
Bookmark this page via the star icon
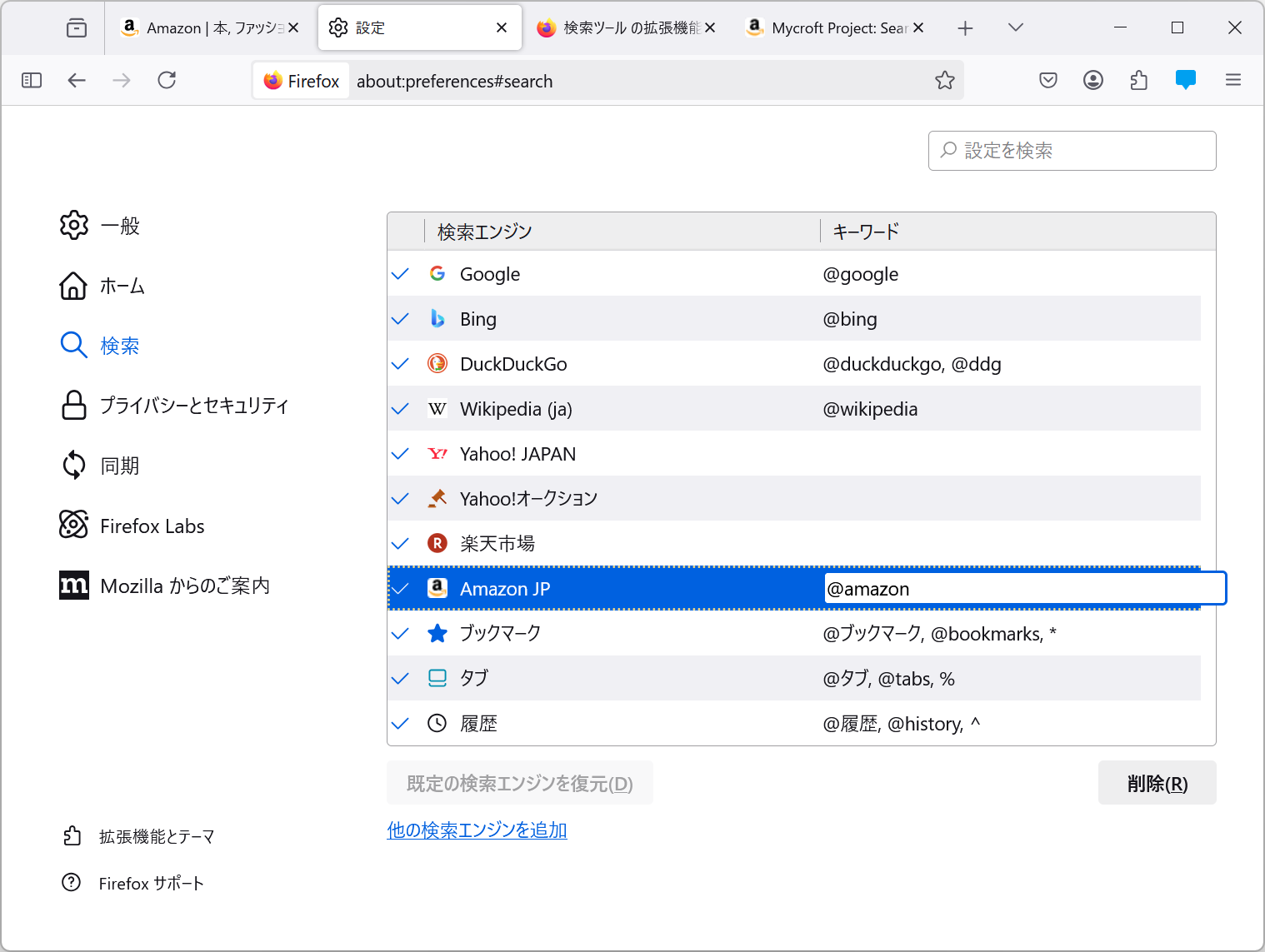tap(944, 81)
